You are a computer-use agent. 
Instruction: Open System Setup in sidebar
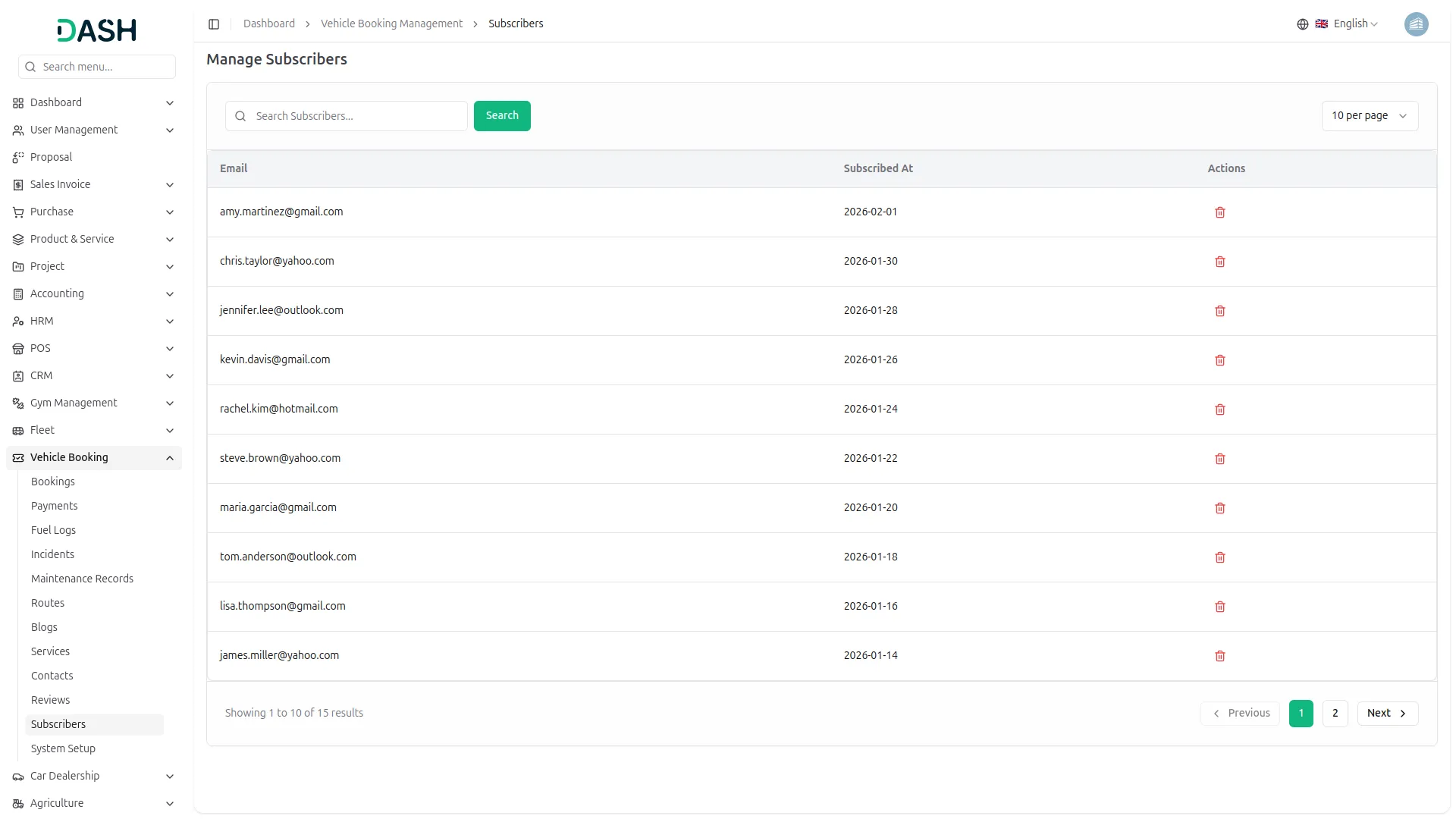coord(63,748)
